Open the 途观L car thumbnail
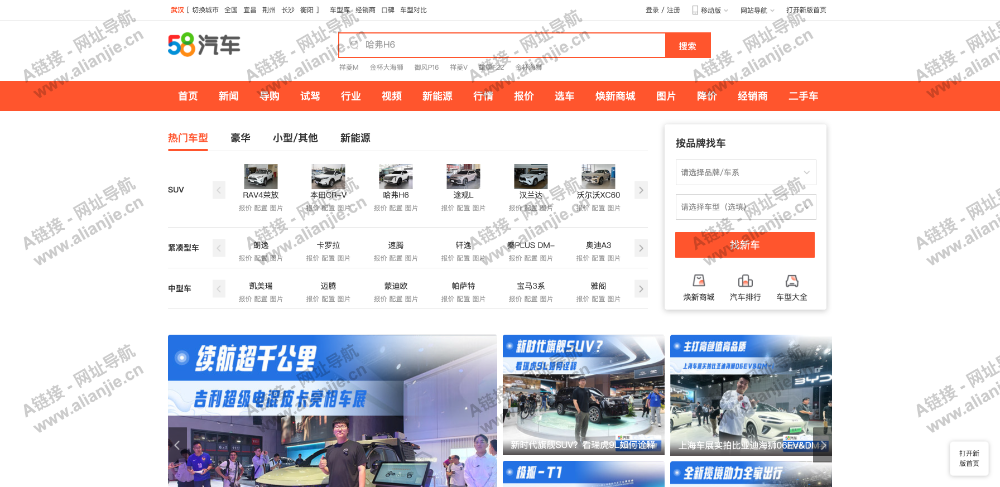Screen dimensions: 1000x487 (463, 177)
